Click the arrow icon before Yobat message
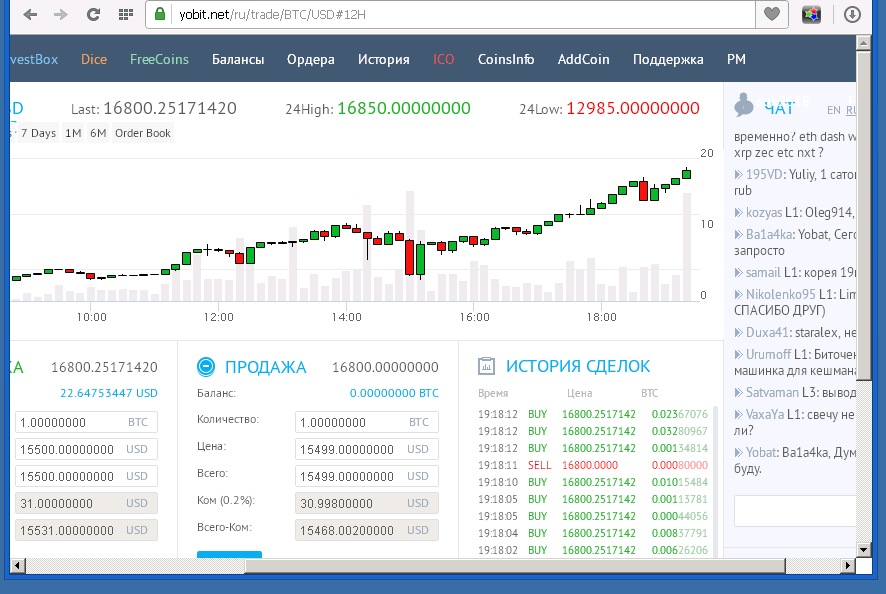 (x=738, y=452)
